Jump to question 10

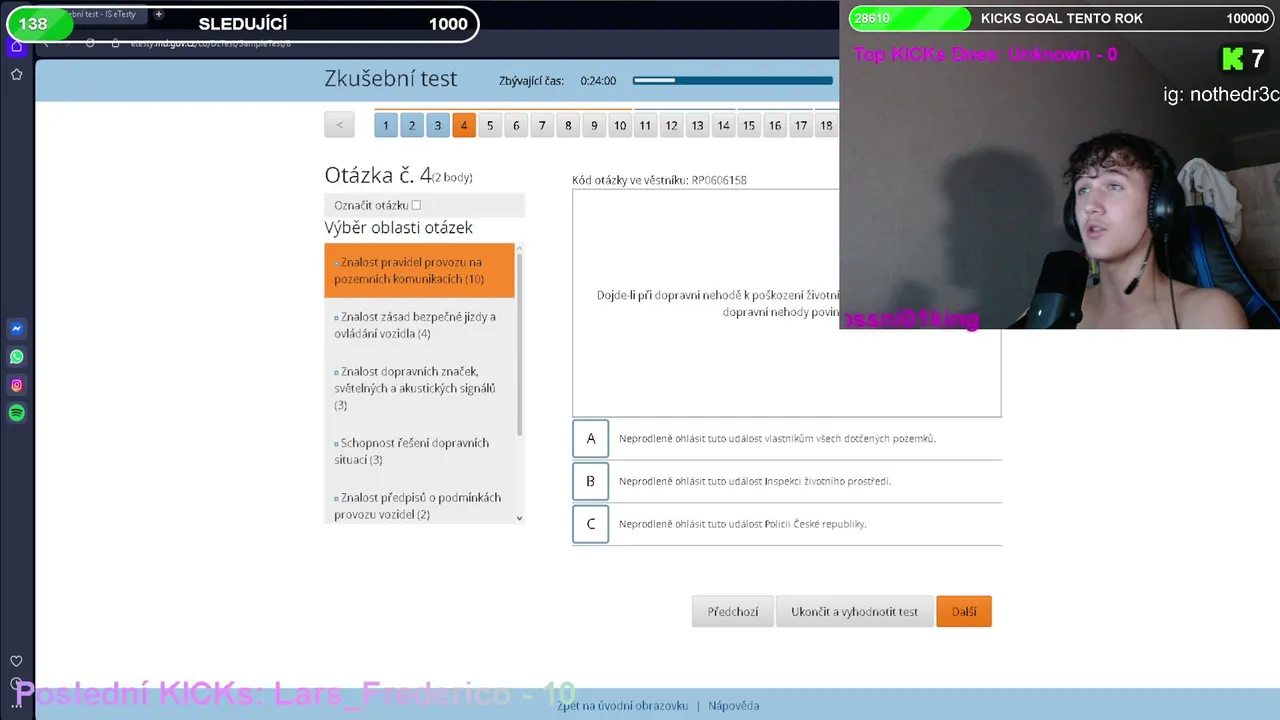620,125
